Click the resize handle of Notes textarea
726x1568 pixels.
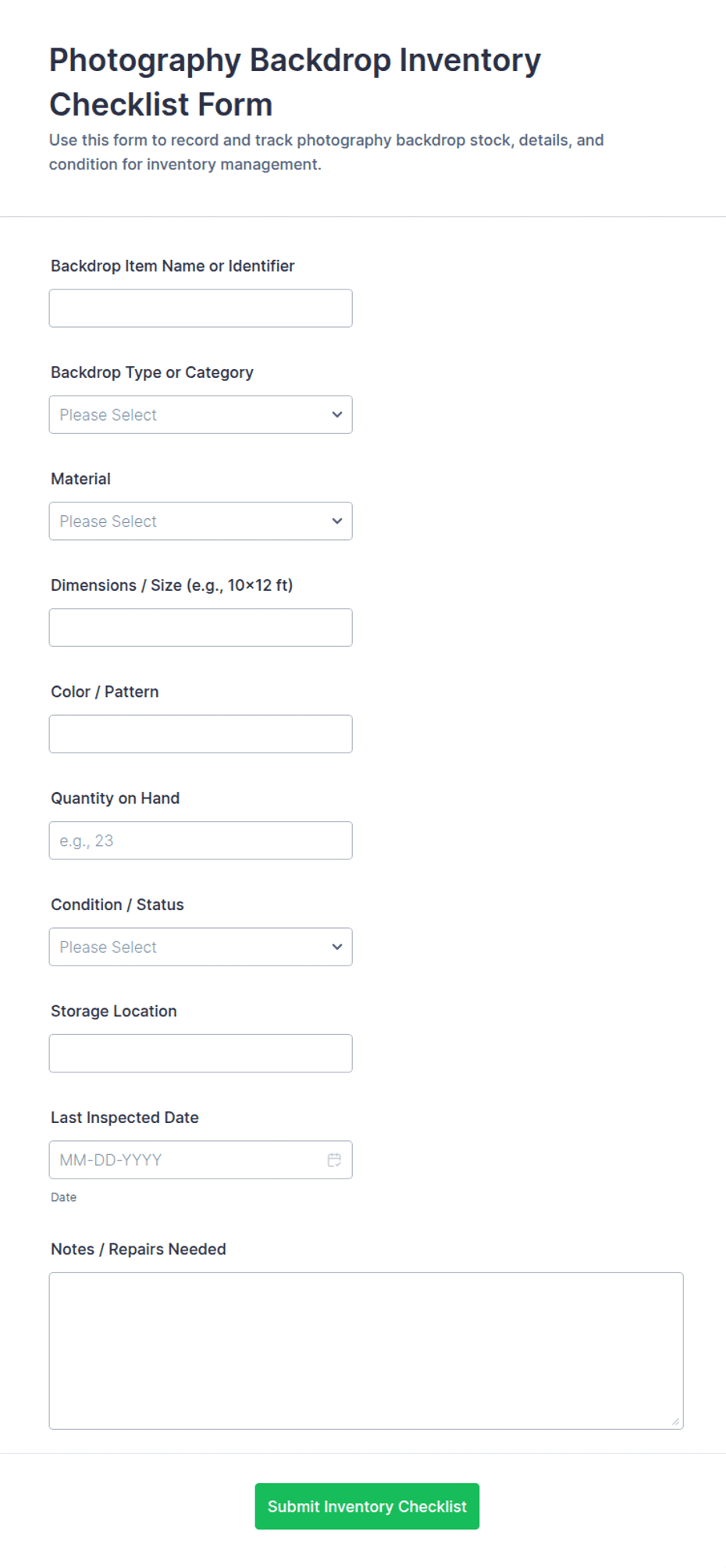tap(675, 1421)
